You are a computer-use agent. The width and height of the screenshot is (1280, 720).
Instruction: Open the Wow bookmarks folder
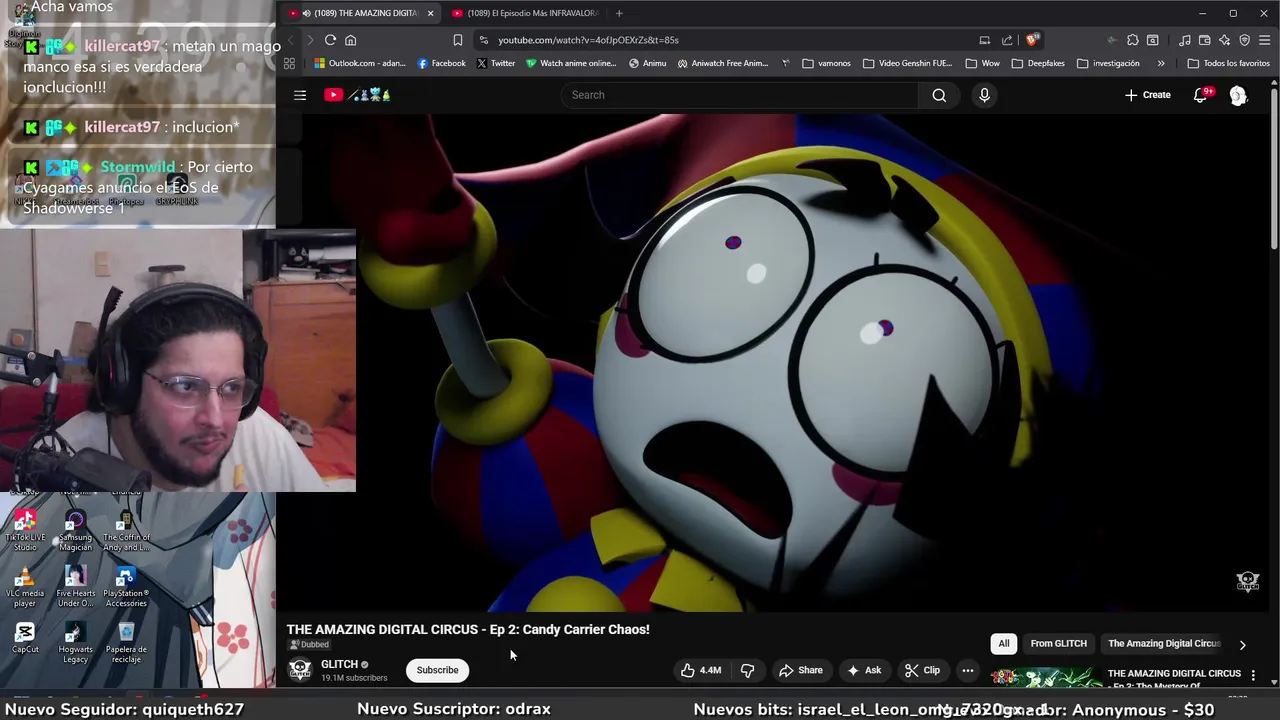(982, 63)
